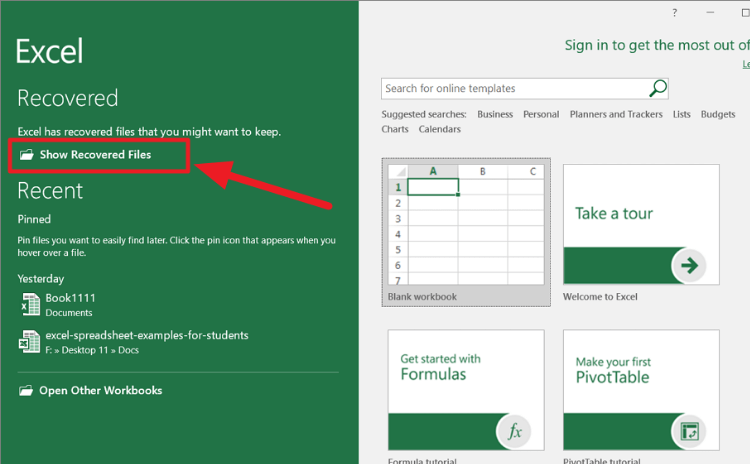Click Sign in to get the most out of Office
The image size is (750, 465).
point(657,45)
